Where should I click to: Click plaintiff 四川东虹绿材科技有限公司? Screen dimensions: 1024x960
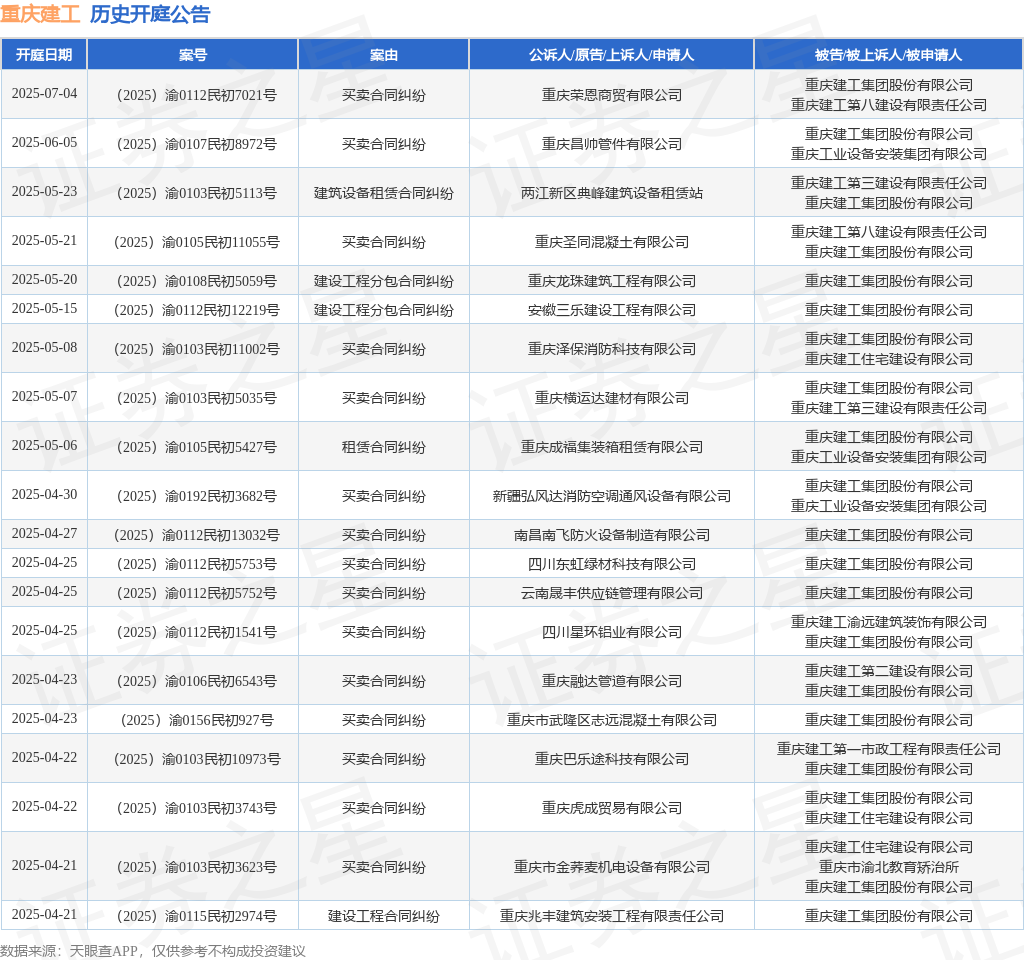(x=611, y=564)
